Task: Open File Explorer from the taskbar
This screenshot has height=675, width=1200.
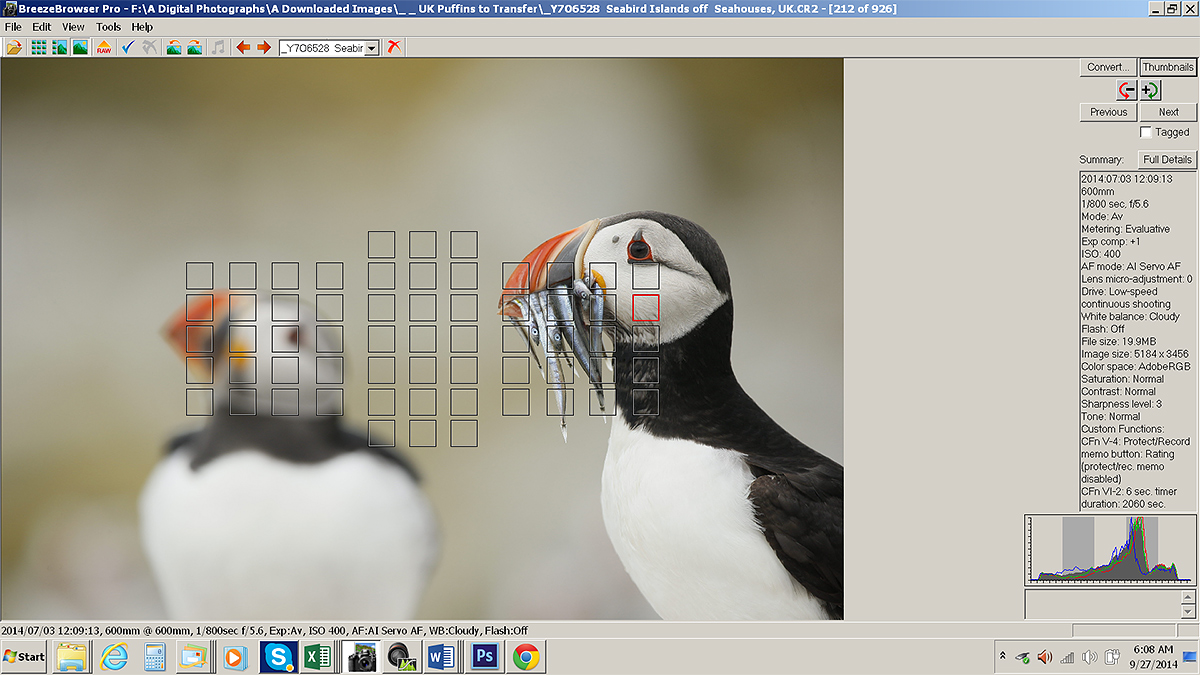Action: click(73, 657)
